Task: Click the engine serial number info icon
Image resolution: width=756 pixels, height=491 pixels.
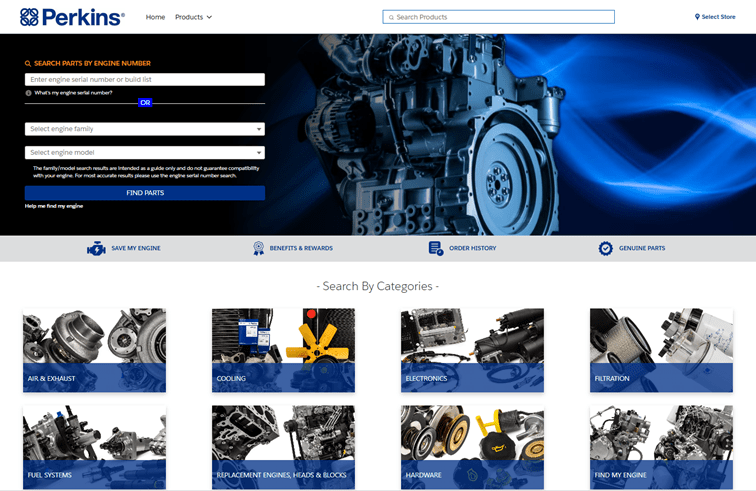Action: [x=28, y=93]
